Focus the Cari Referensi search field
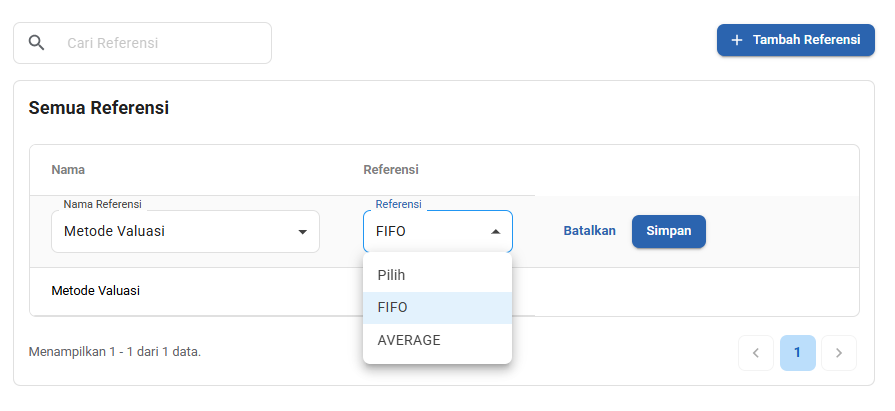Viewport: 895px width, 411px height. [160, 43]
